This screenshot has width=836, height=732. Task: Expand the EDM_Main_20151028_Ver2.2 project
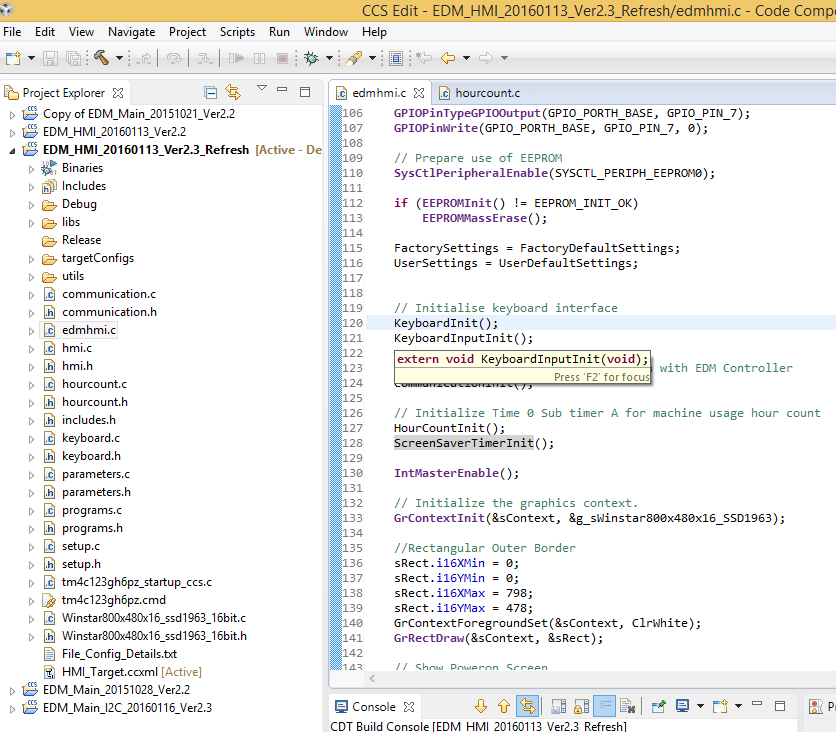pos(13,690)
